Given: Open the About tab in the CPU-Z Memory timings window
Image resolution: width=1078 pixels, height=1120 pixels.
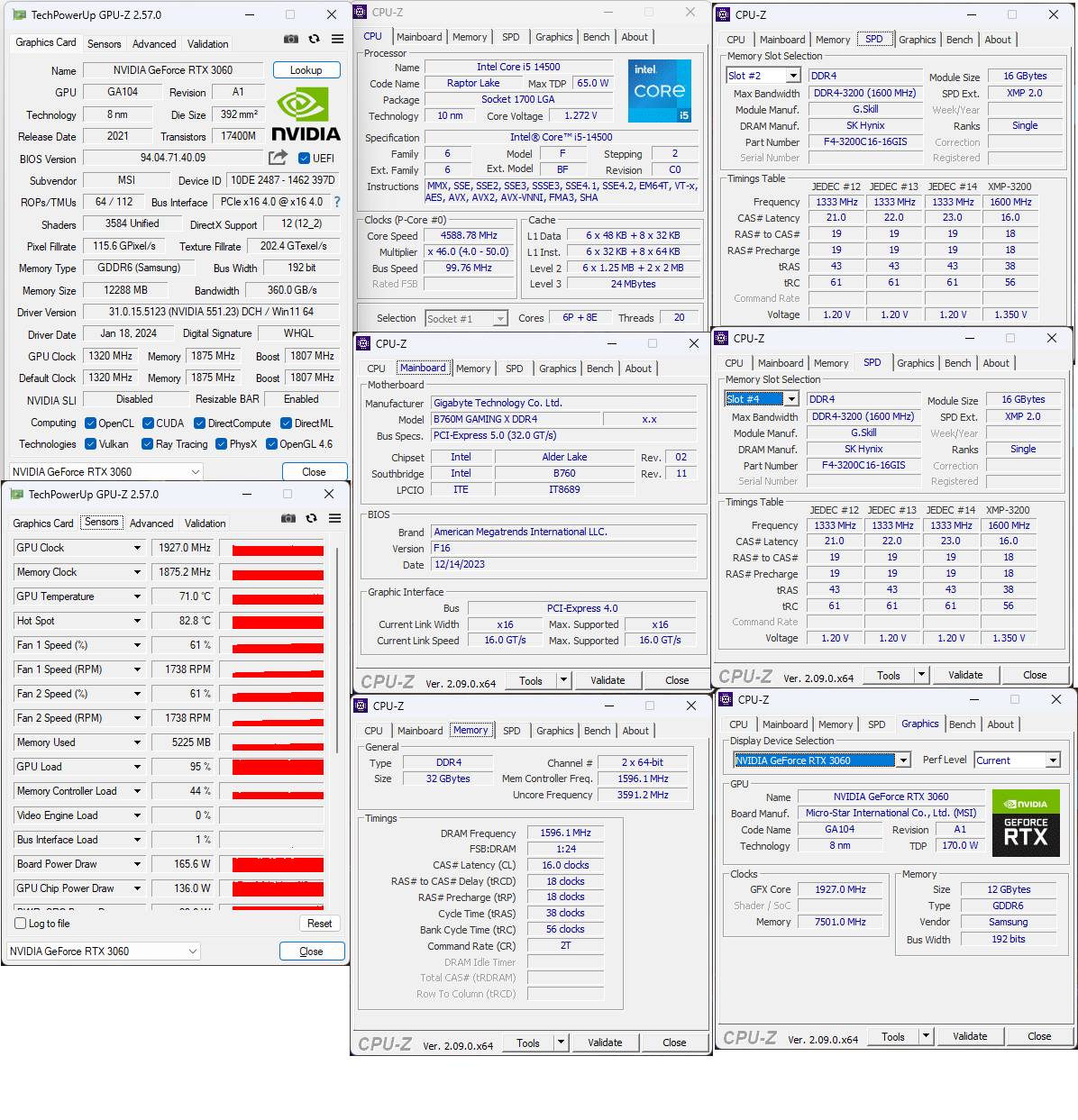Looking at the screenshot, I should [635, 731].
